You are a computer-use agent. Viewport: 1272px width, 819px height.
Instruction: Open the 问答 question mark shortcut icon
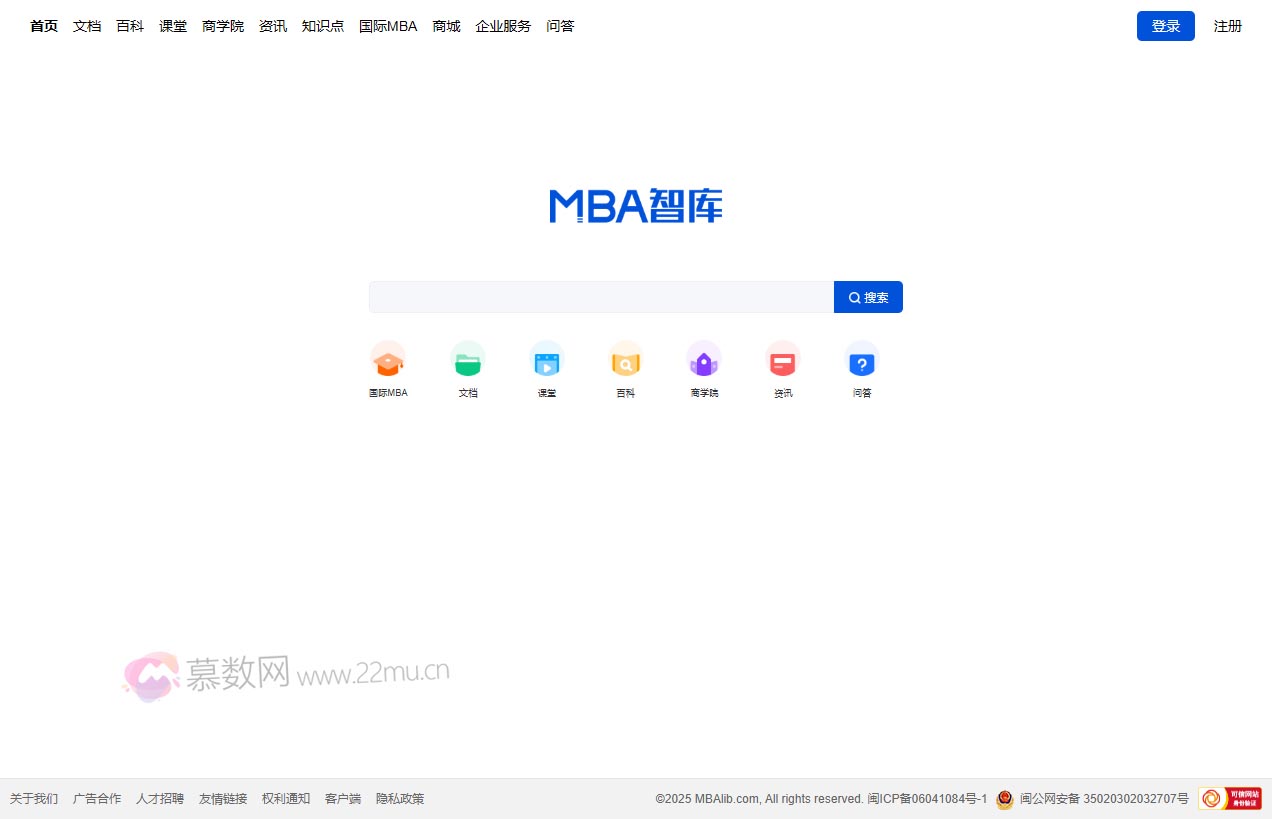coord(862,362)
